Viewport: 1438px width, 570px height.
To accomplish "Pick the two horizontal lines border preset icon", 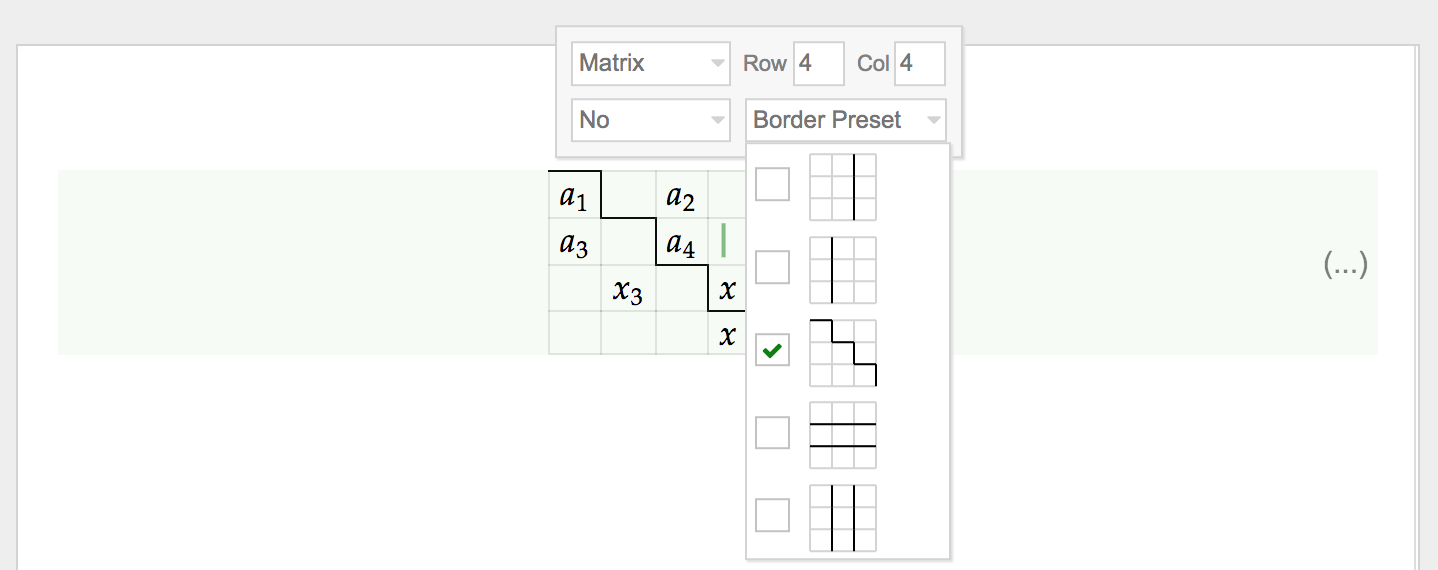I will click(843, 435).
